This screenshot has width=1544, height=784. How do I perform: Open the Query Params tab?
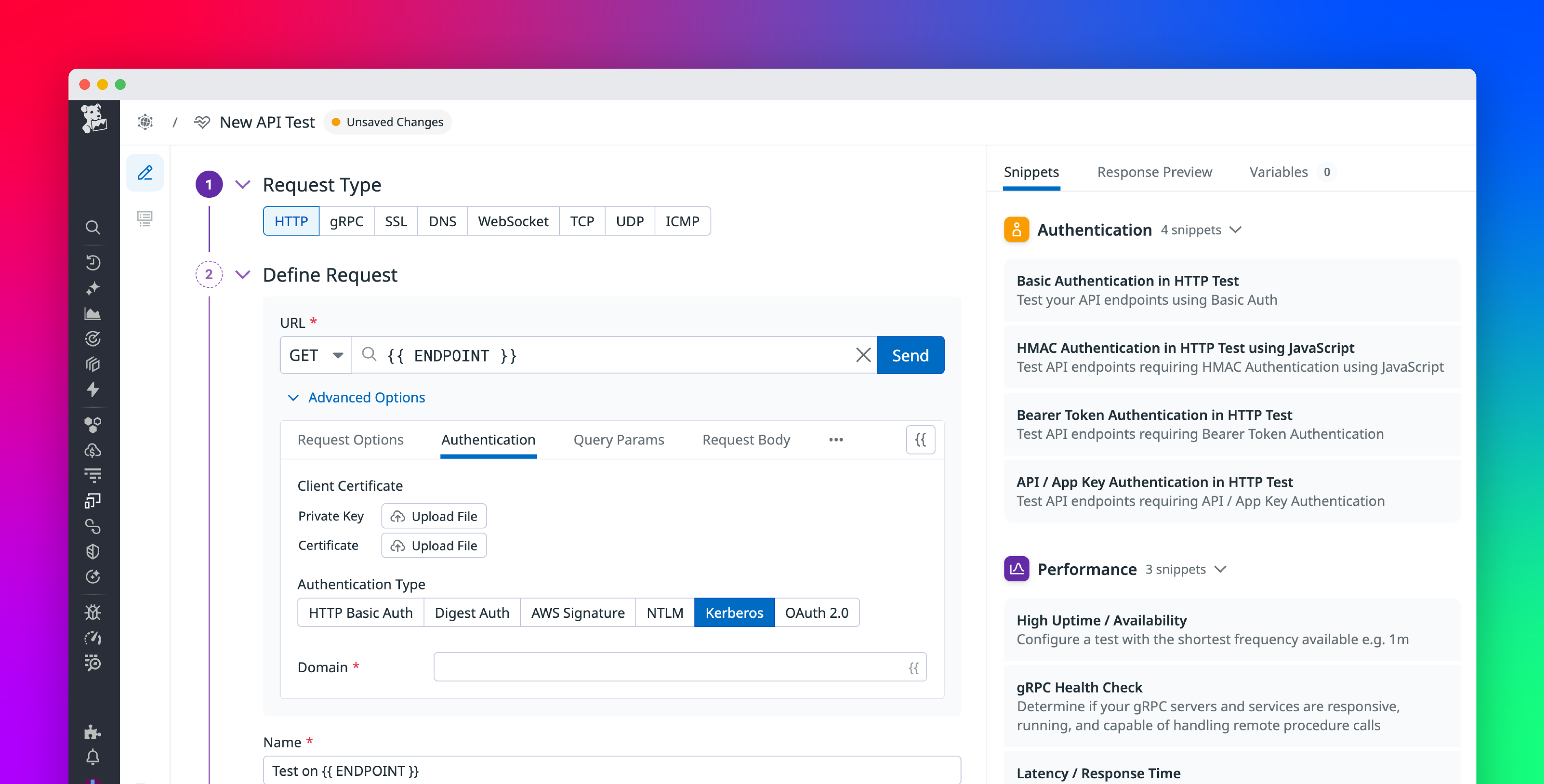pos(618,440)
